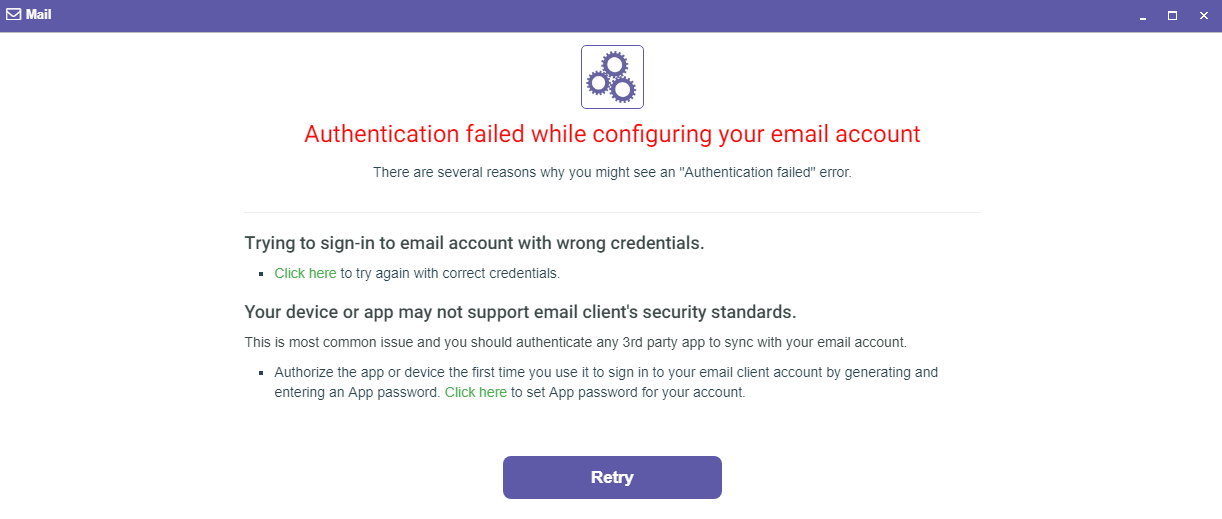Click the empty purple title bar area

(600, 16)
